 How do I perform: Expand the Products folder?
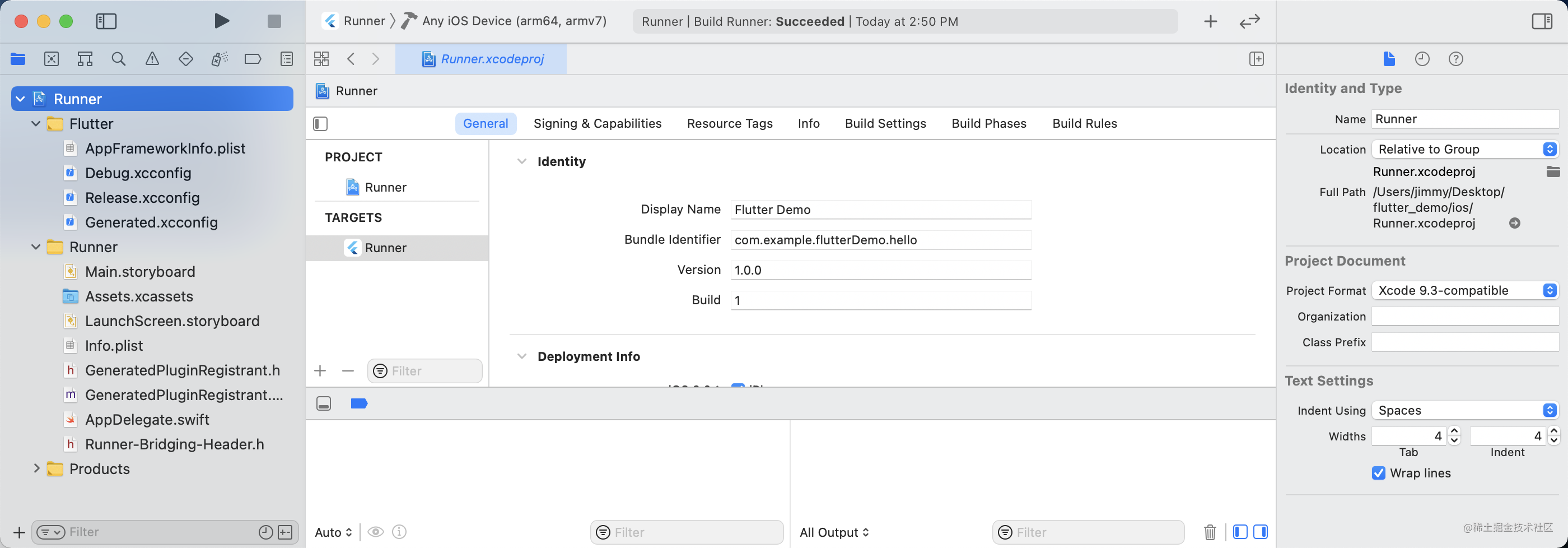click(x=36, y=469)
